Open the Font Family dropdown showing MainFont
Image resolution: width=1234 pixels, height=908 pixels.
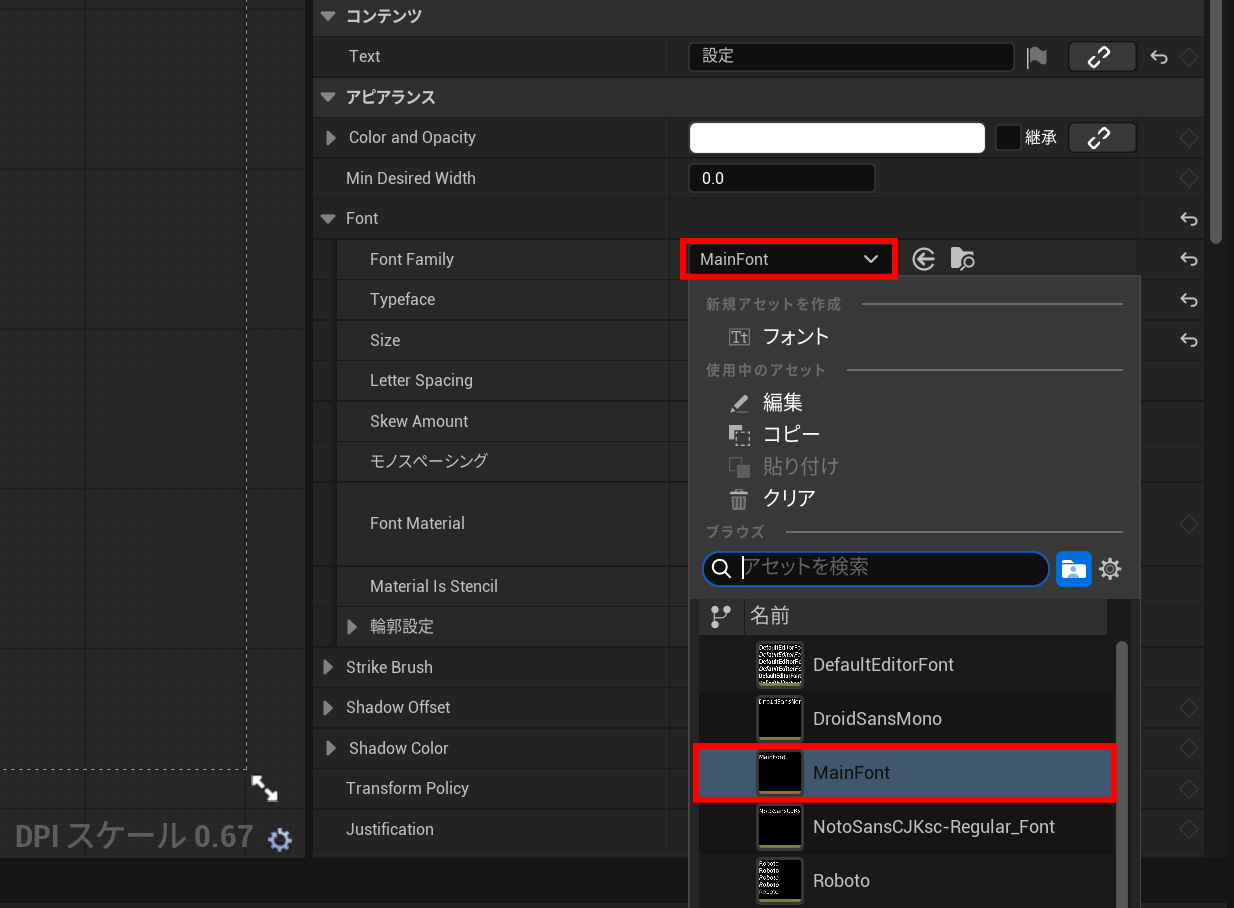(x=789, y=260)
